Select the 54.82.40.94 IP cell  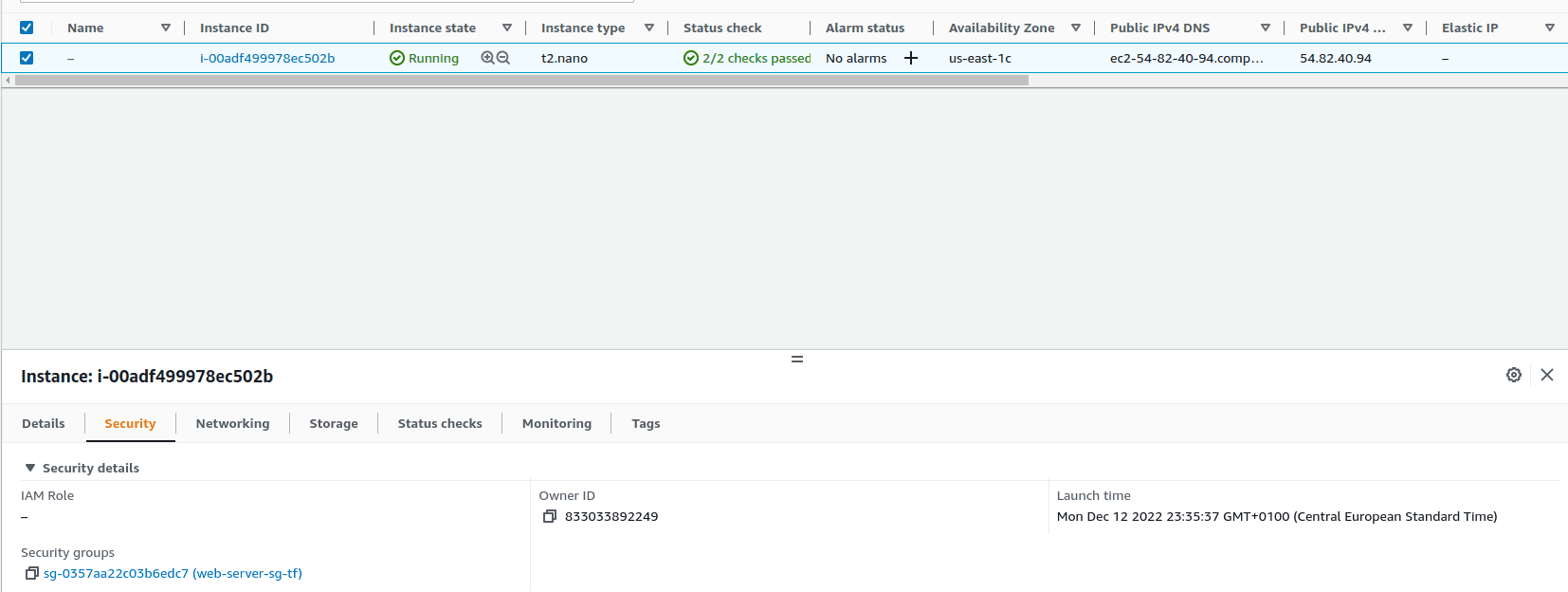1336,58
